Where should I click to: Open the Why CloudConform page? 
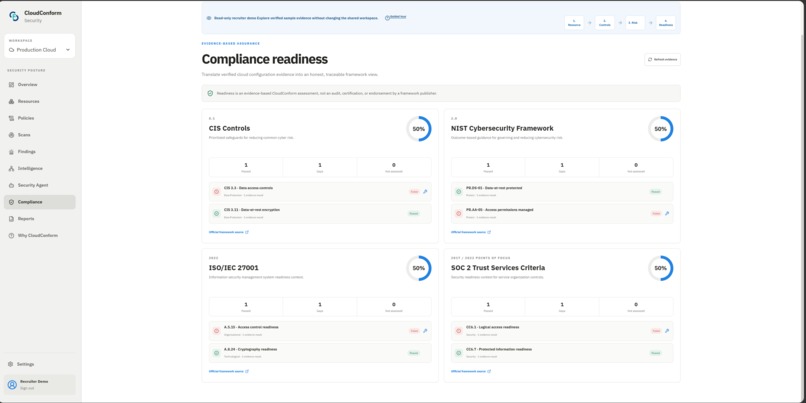click(39, 235)
